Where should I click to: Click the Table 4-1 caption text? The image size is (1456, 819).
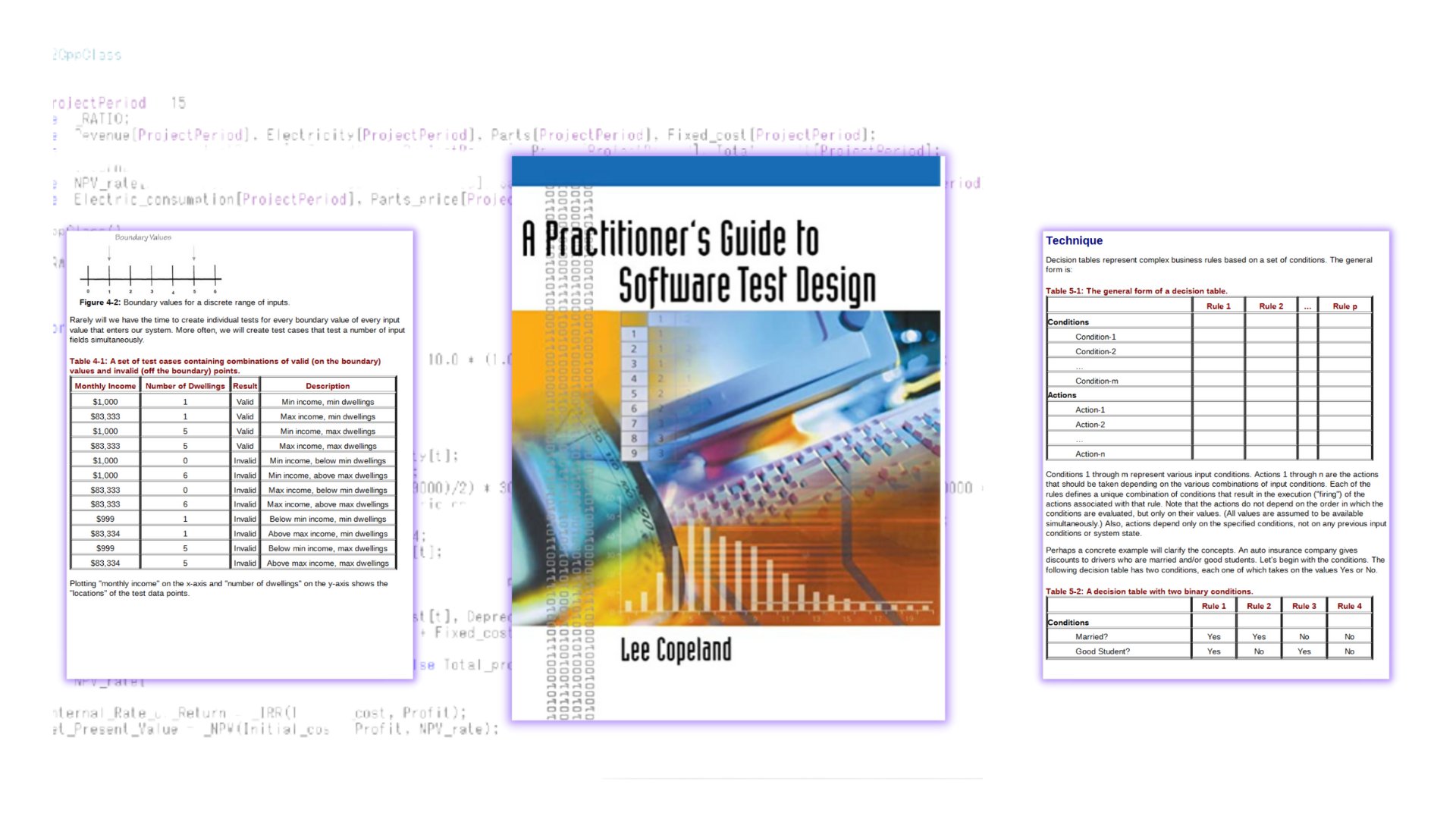pos(225,366)
